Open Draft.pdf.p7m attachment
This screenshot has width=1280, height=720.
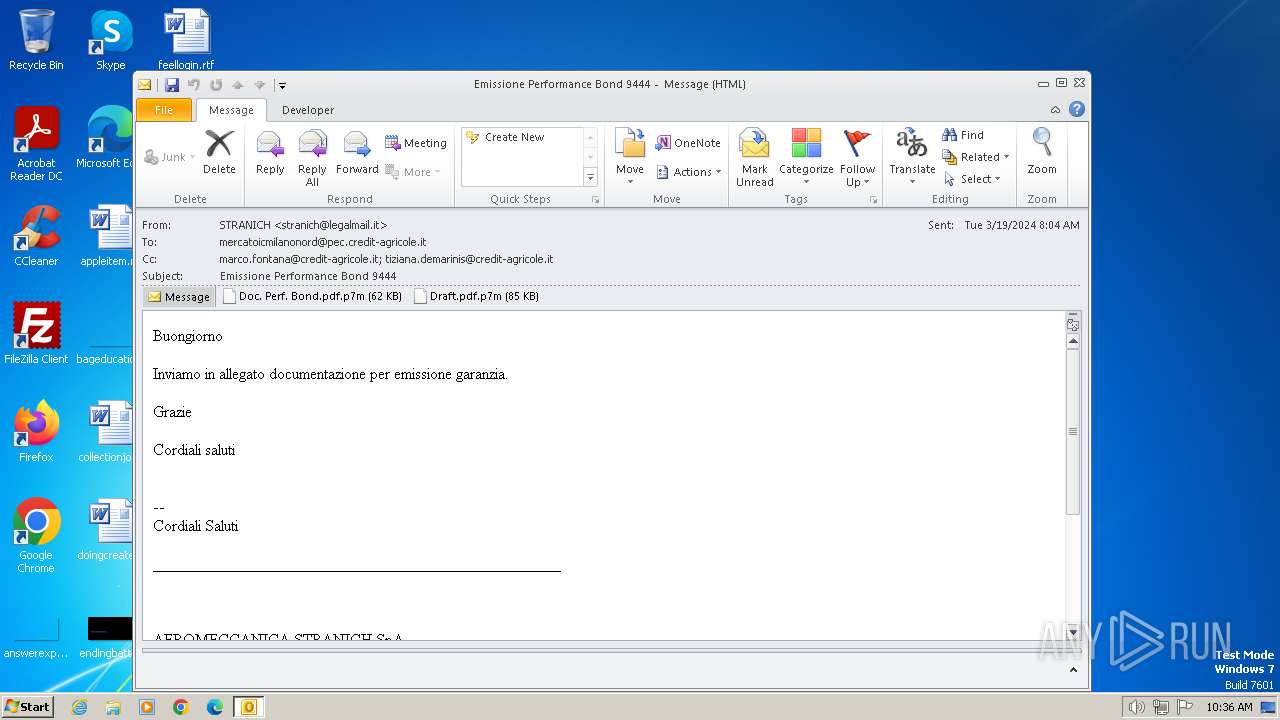click(476, 297)
